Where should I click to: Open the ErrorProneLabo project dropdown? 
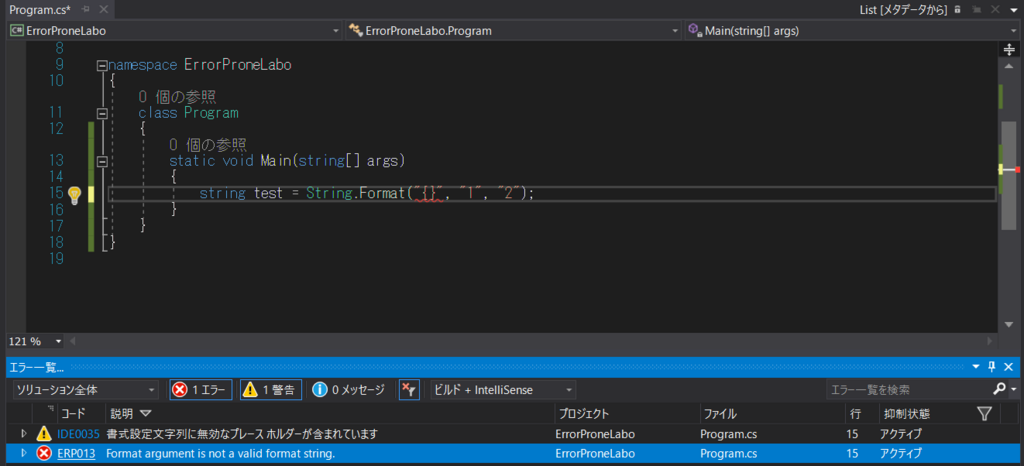(x=174, y=31)
